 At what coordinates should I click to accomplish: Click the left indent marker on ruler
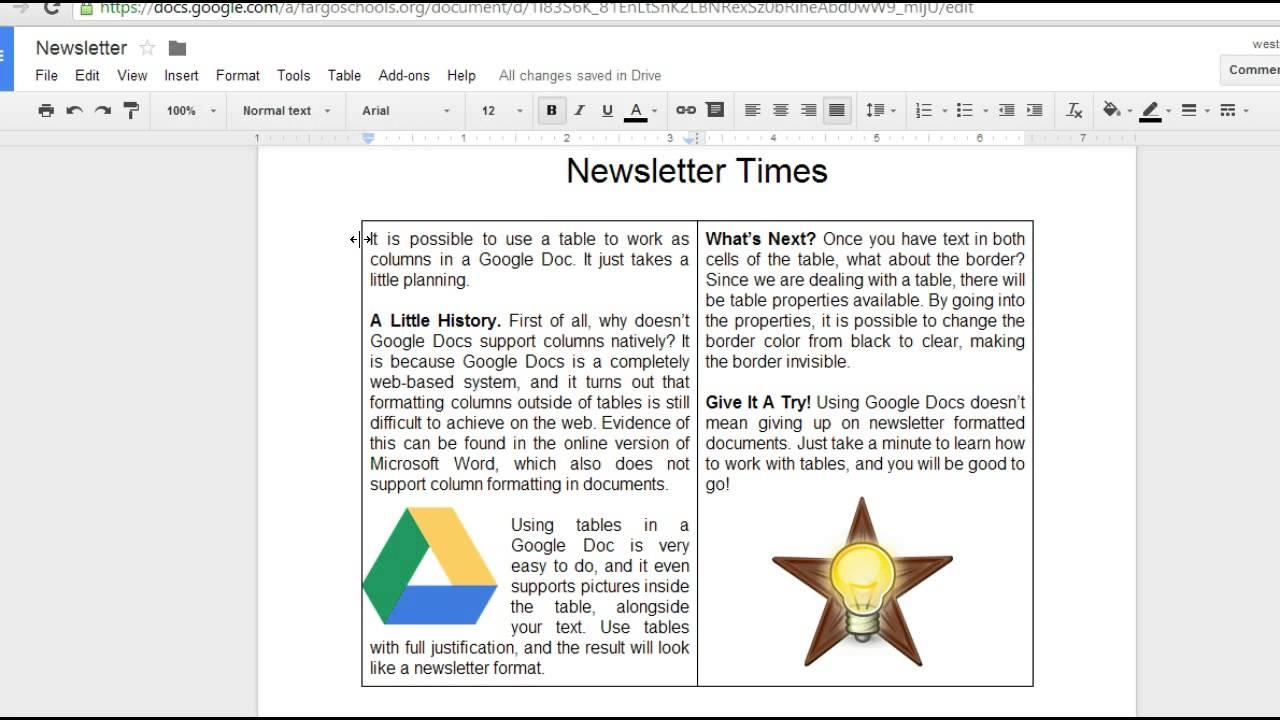coord(368,138)
